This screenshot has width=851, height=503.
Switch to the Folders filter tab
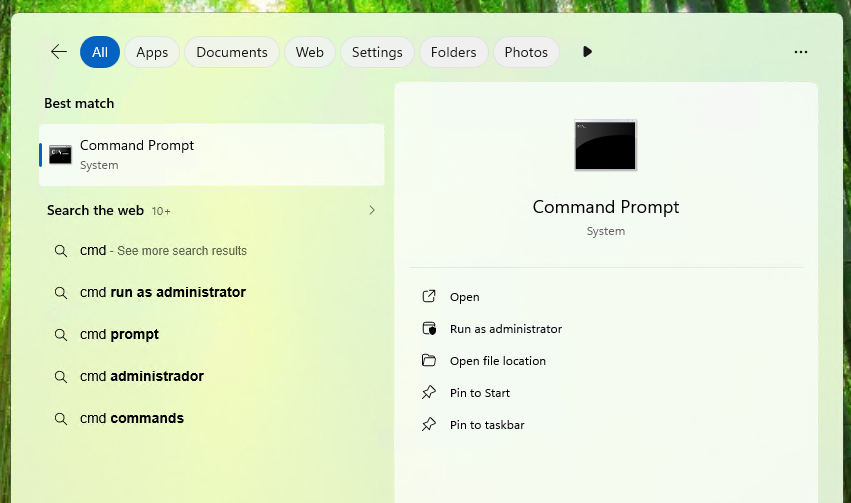click(454, 52)
